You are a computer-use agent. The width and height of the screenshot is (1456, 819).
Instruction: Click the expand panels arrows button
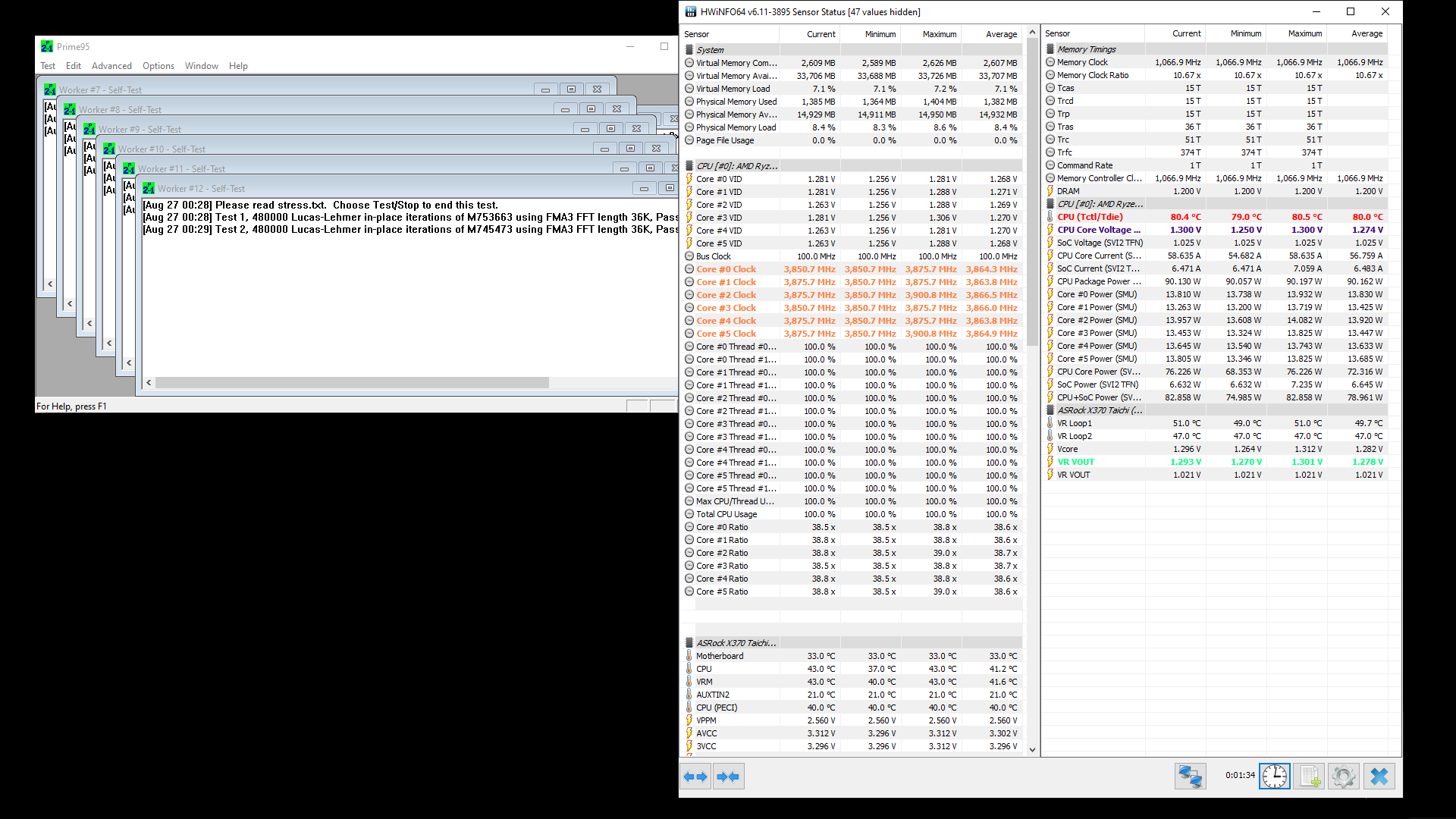tap(695, 777)
